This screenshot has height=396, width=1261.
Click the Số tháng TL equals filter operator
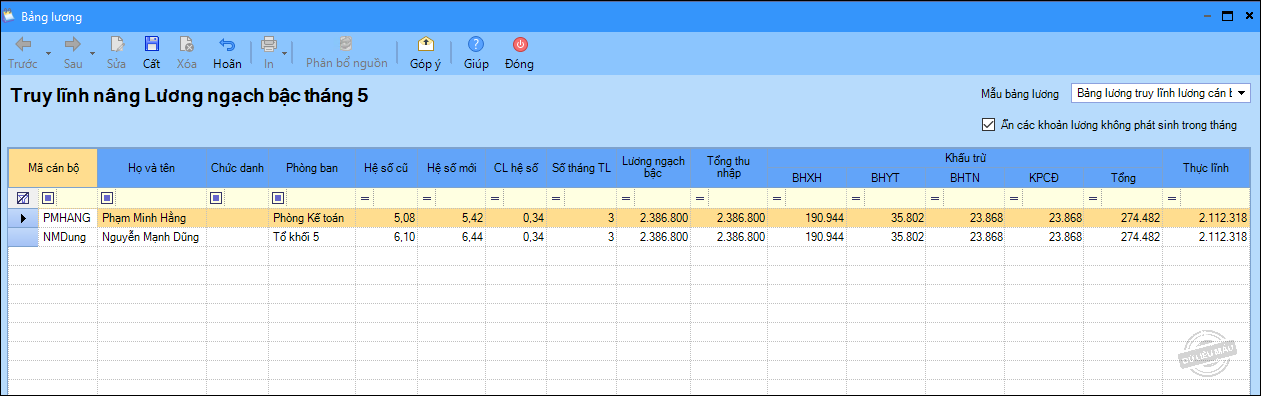[x=556, y=198]
